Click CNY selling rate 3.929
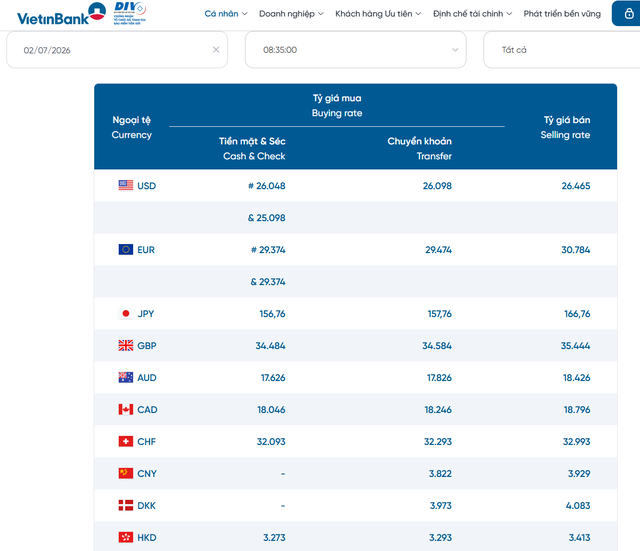Image resolution: width=640 pixels, height=551 pixels. [x=579, y=474]
